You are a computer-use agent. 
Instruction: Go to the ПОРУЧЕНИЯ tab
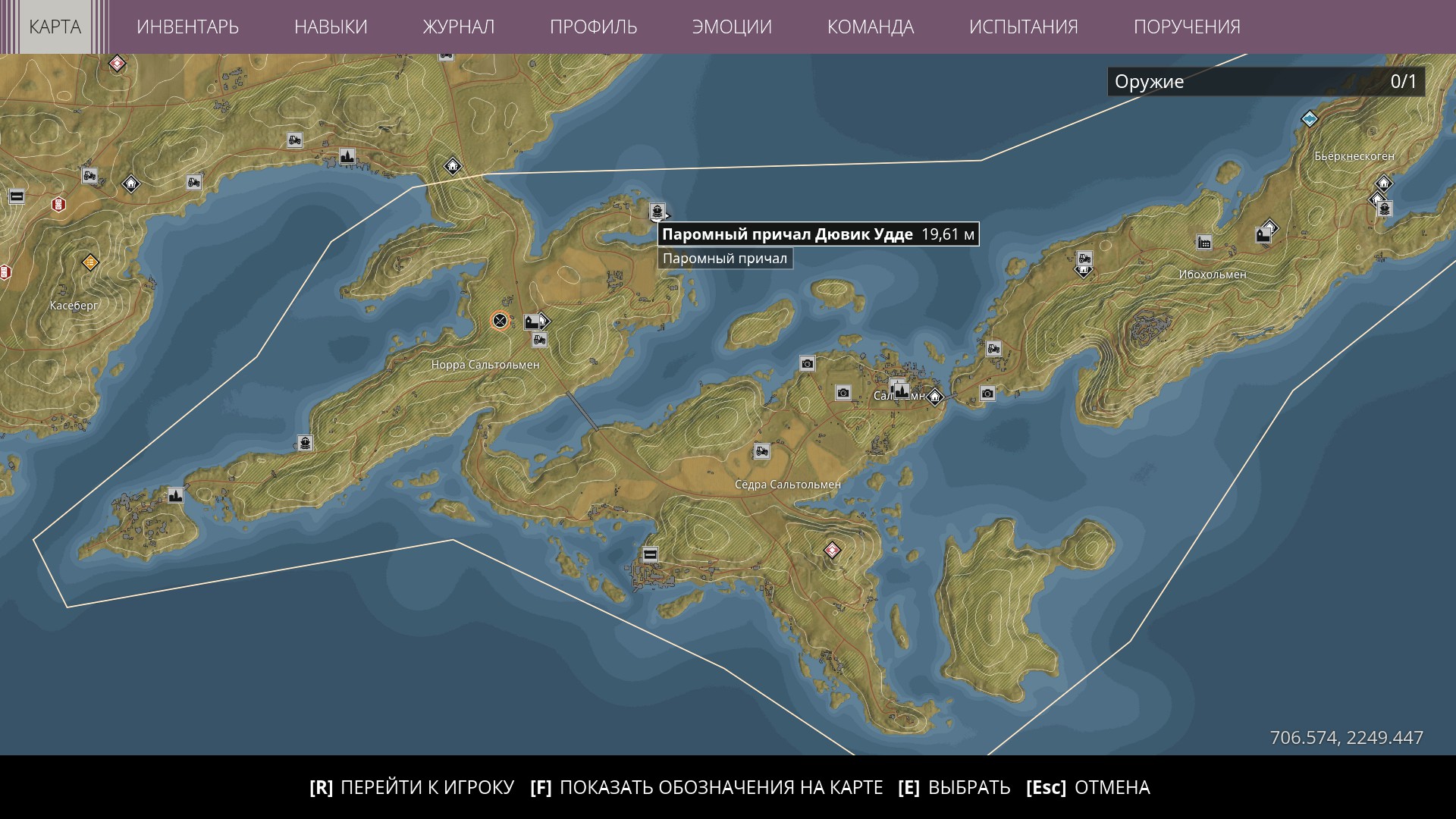[1187, 27]
